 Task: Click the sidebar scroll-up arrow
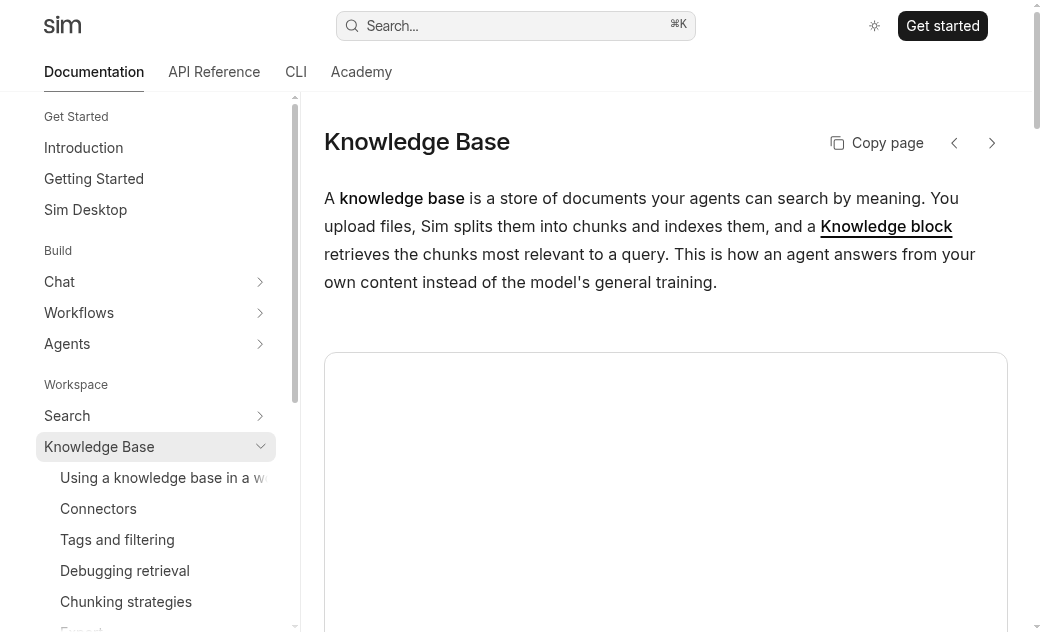tap(295, 98)
